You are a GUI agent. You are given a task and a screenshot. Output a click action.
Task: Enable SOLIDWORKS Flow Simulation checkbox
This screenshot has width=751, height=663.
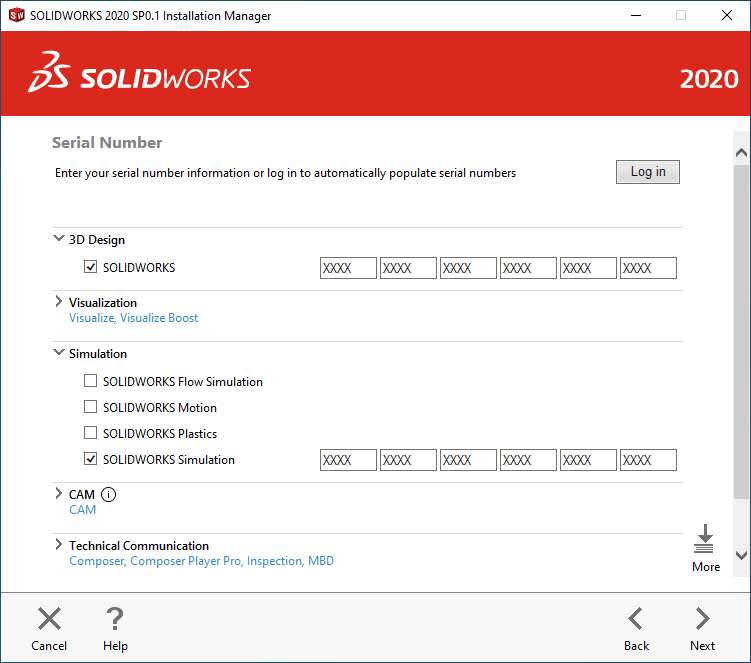click(91, 381)
